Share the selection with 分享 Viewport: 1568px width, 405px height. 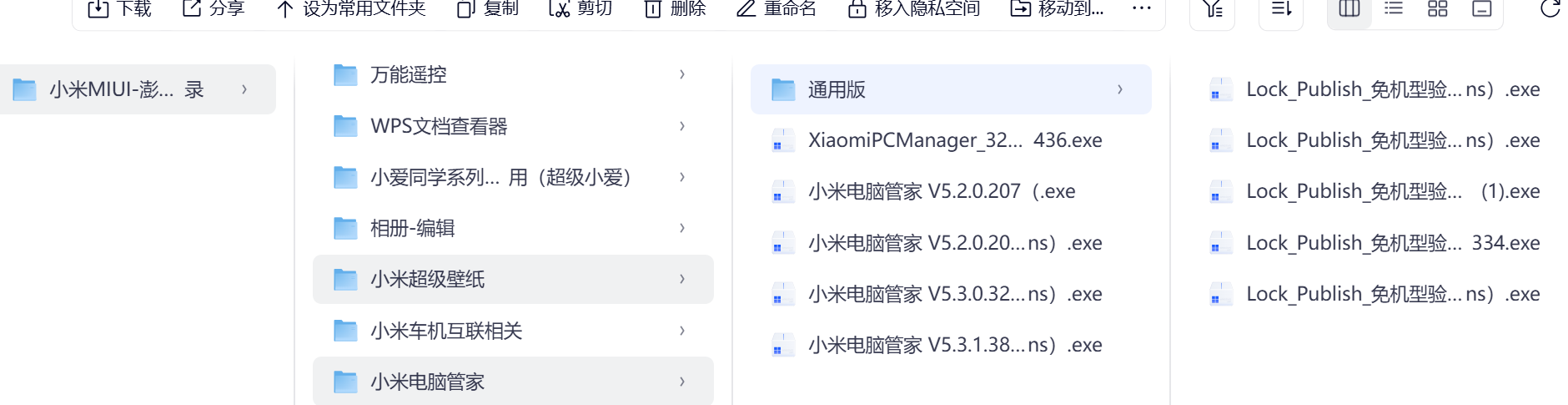click(214, 8)
